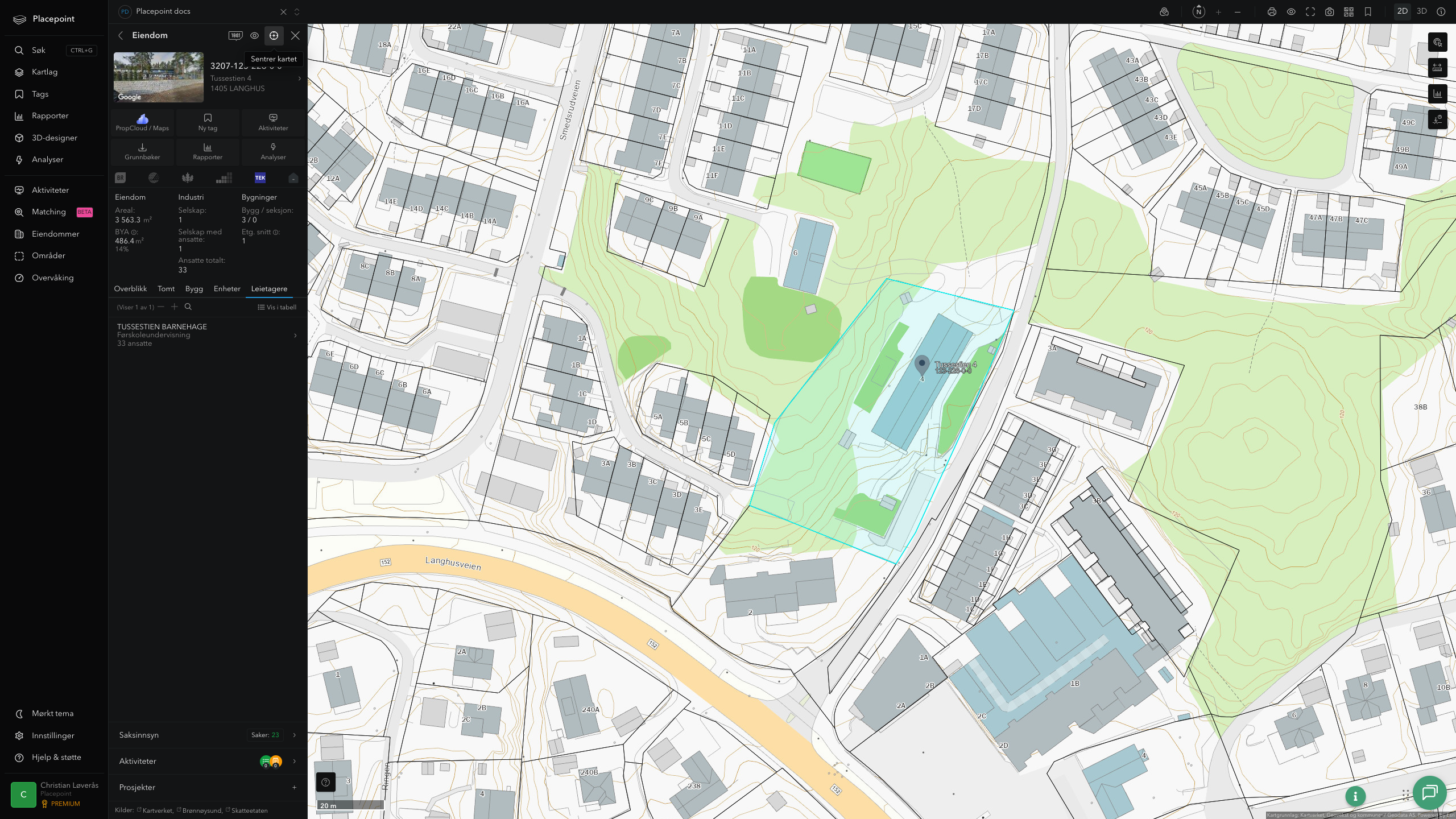
Task: Open the 1881 lookup icon
Action: coord(235,35)
